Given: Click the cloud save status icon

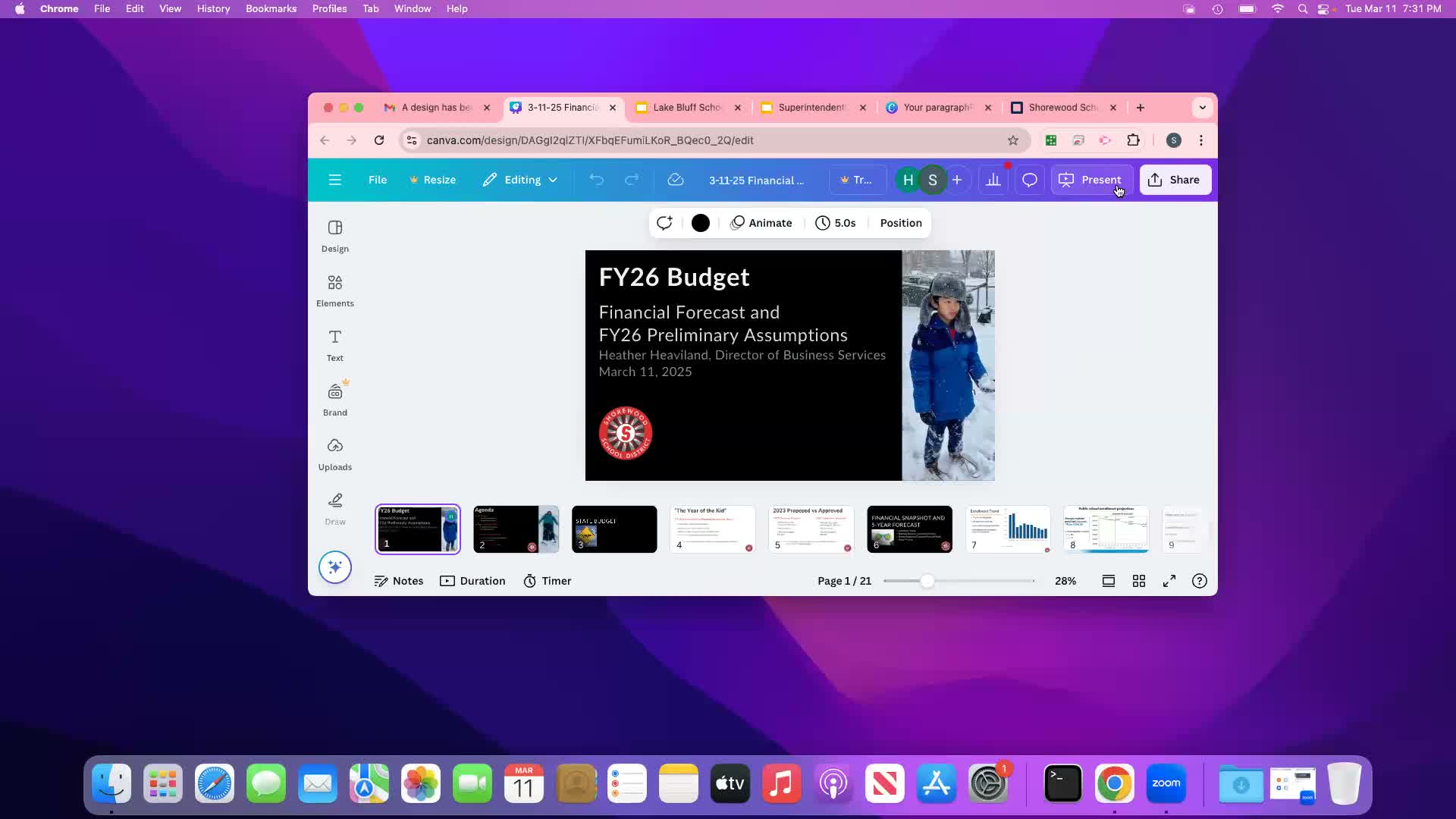Looking at the screenshot, I should pos(675,180).
